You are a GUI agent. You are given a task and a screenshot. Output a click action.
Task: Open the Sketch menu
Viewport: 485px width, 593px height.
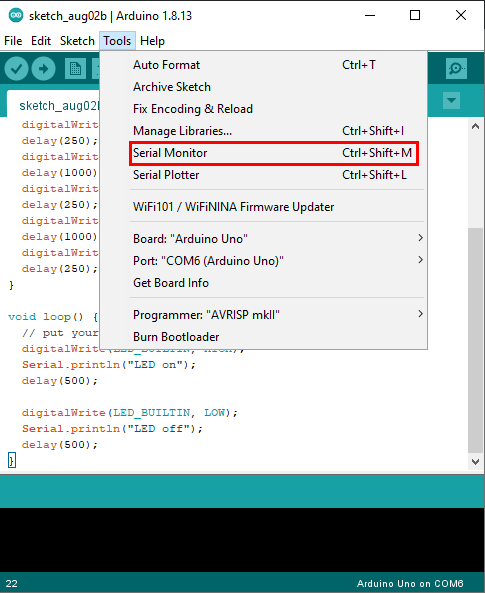coord(77,41)
